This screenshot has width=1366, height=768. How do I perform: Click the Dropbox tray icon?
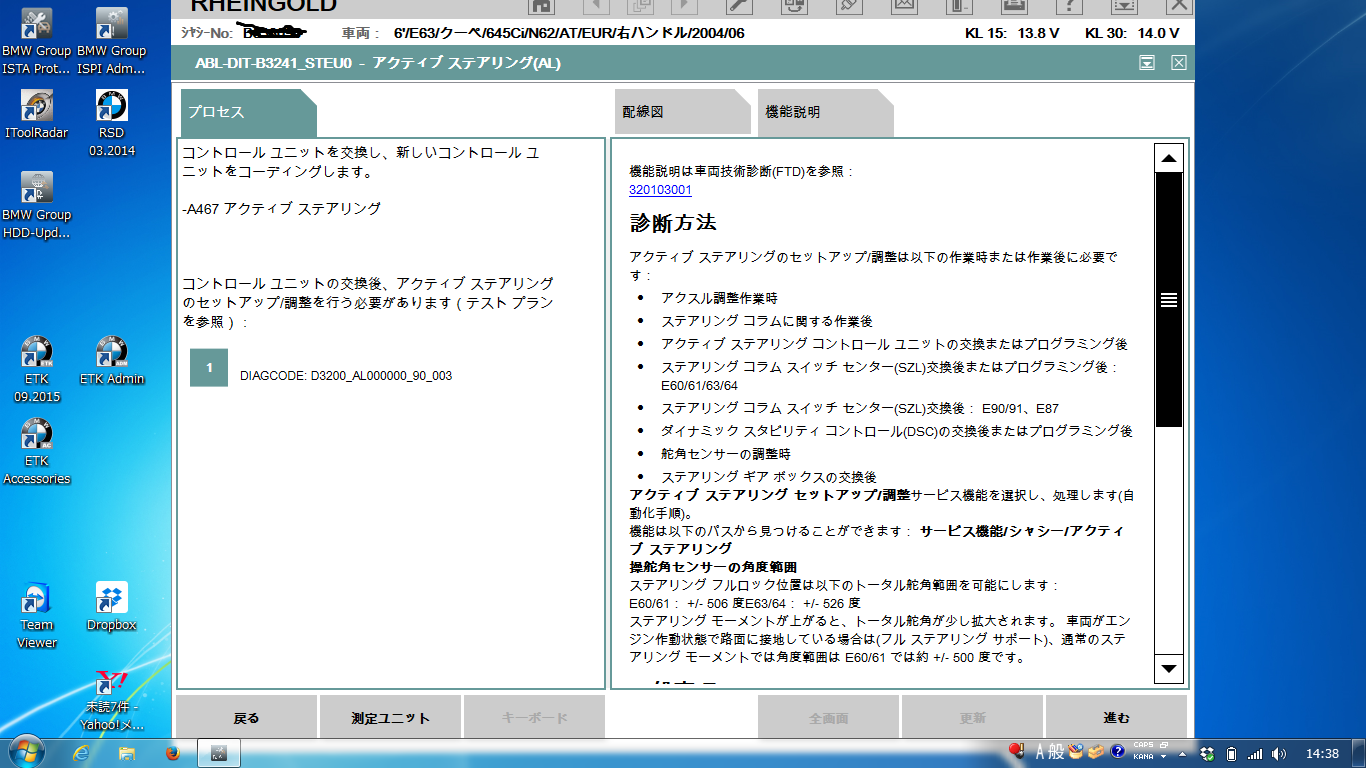pyautogui.click(x=1207, y=753)
